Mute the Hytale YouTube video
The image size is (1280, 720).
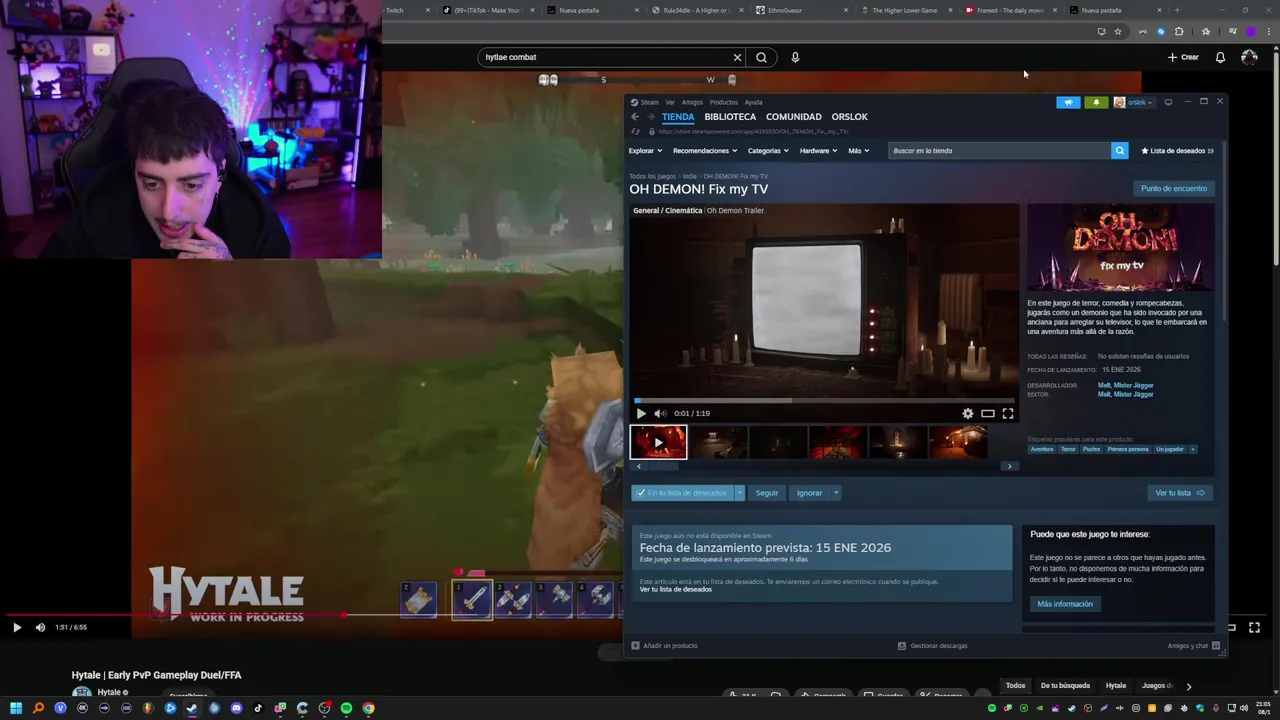(40, 627)
